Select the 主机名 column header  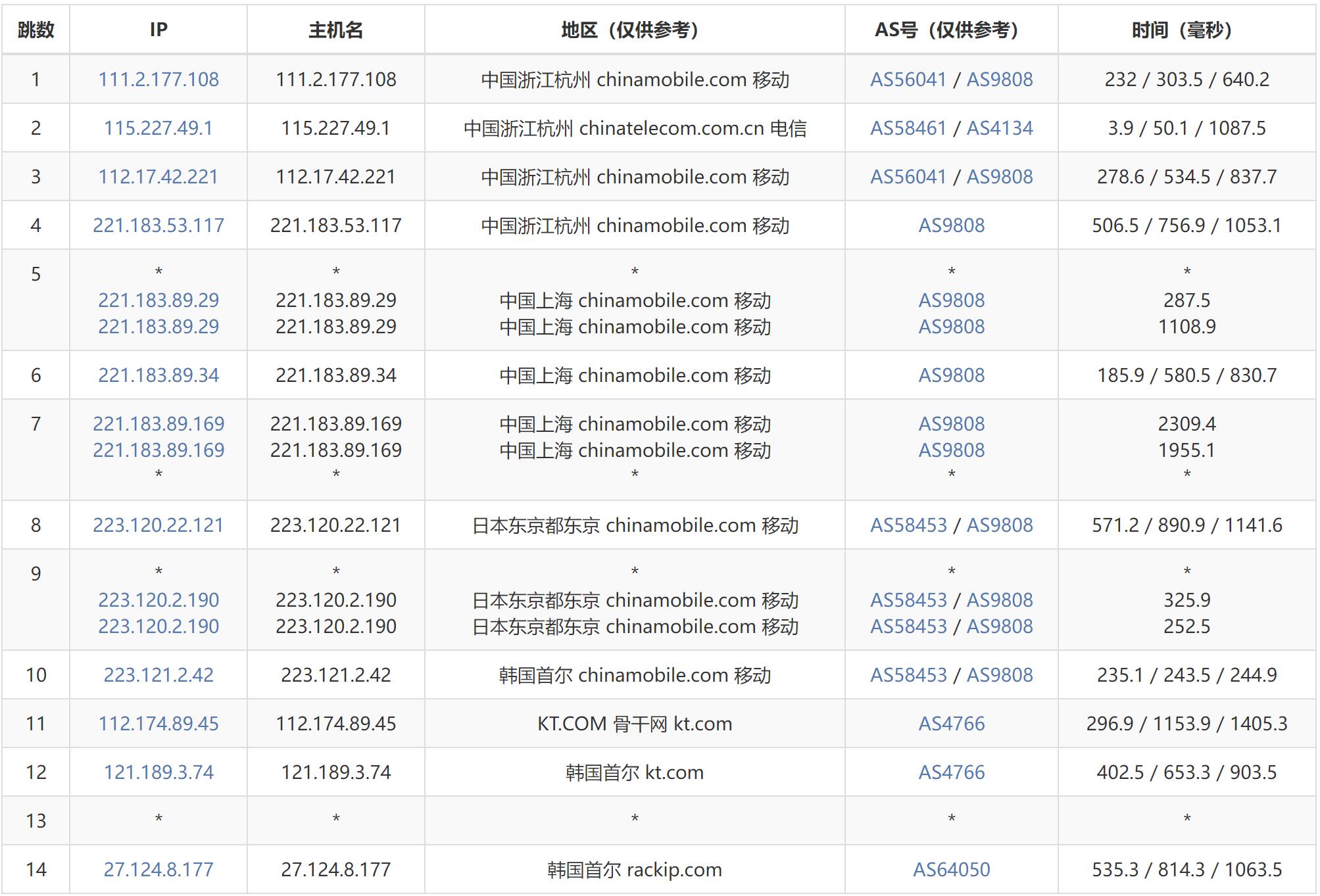pyautogui.click(x=336, y=30)
